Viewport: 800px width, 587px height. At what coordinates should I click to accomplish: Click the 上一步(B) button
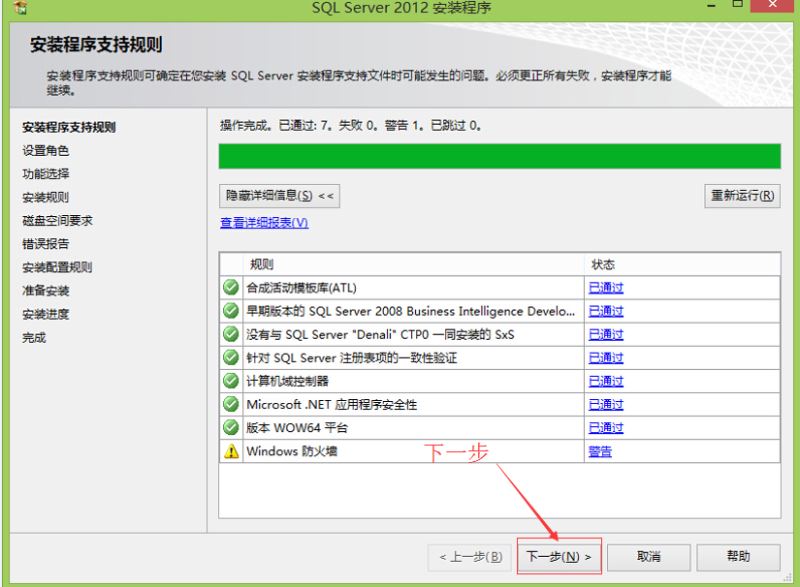pos(470,557)
